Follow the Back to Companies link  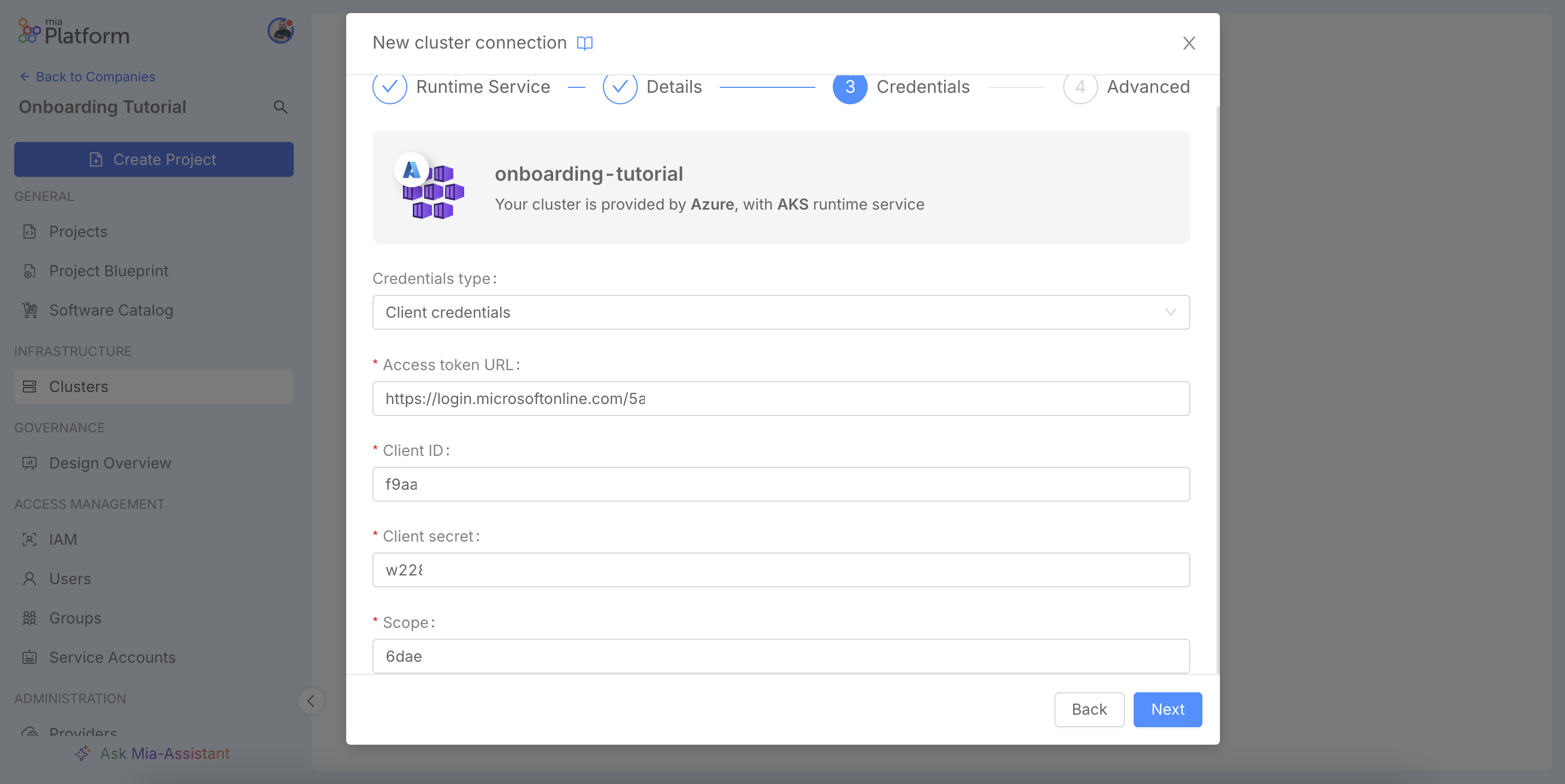(87, 76)
